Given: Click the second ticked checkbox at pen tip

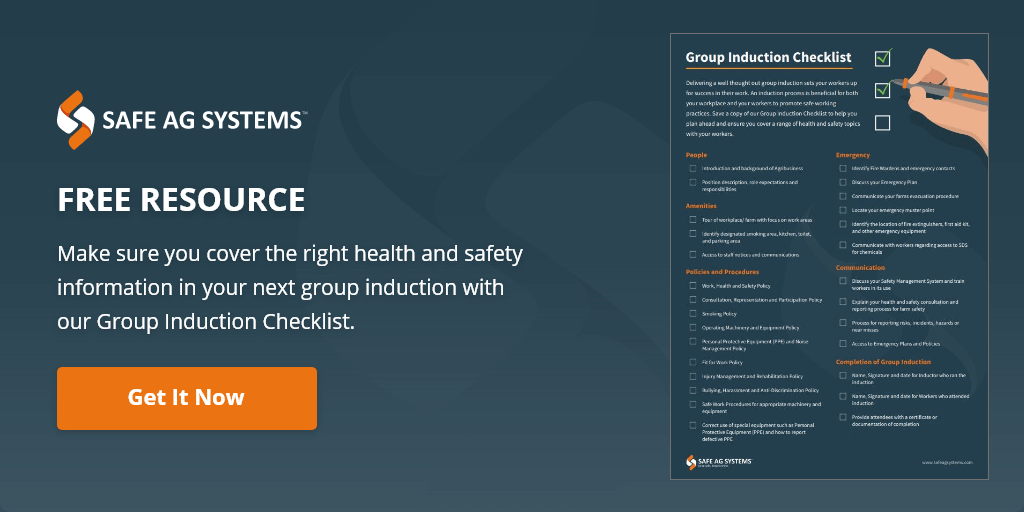Looking at the screenshot, I should click(x=882, y=91).
